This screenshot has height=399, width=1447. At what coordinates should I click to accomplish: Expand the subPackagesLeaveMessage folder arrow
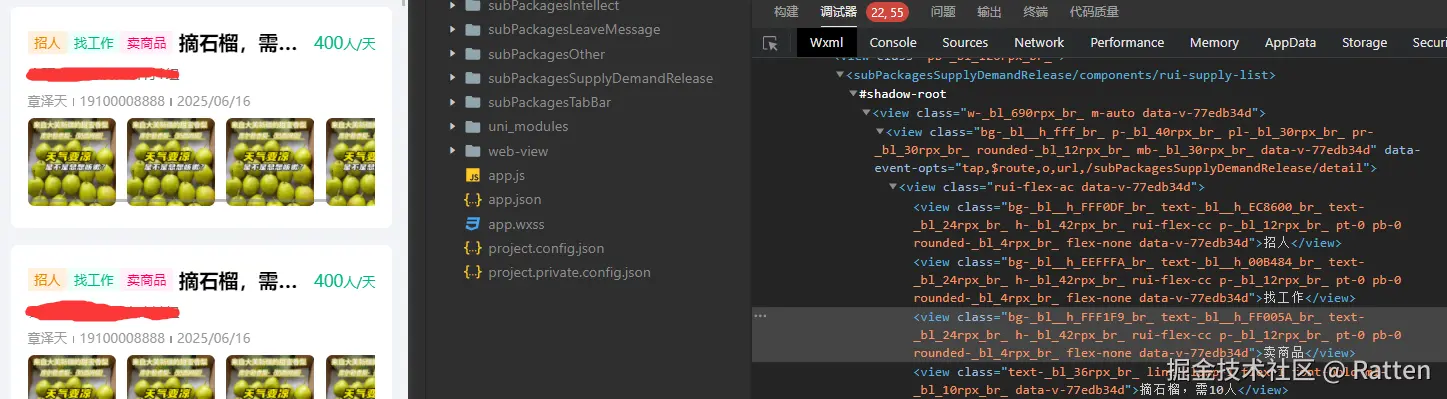(x=452, y=30)
